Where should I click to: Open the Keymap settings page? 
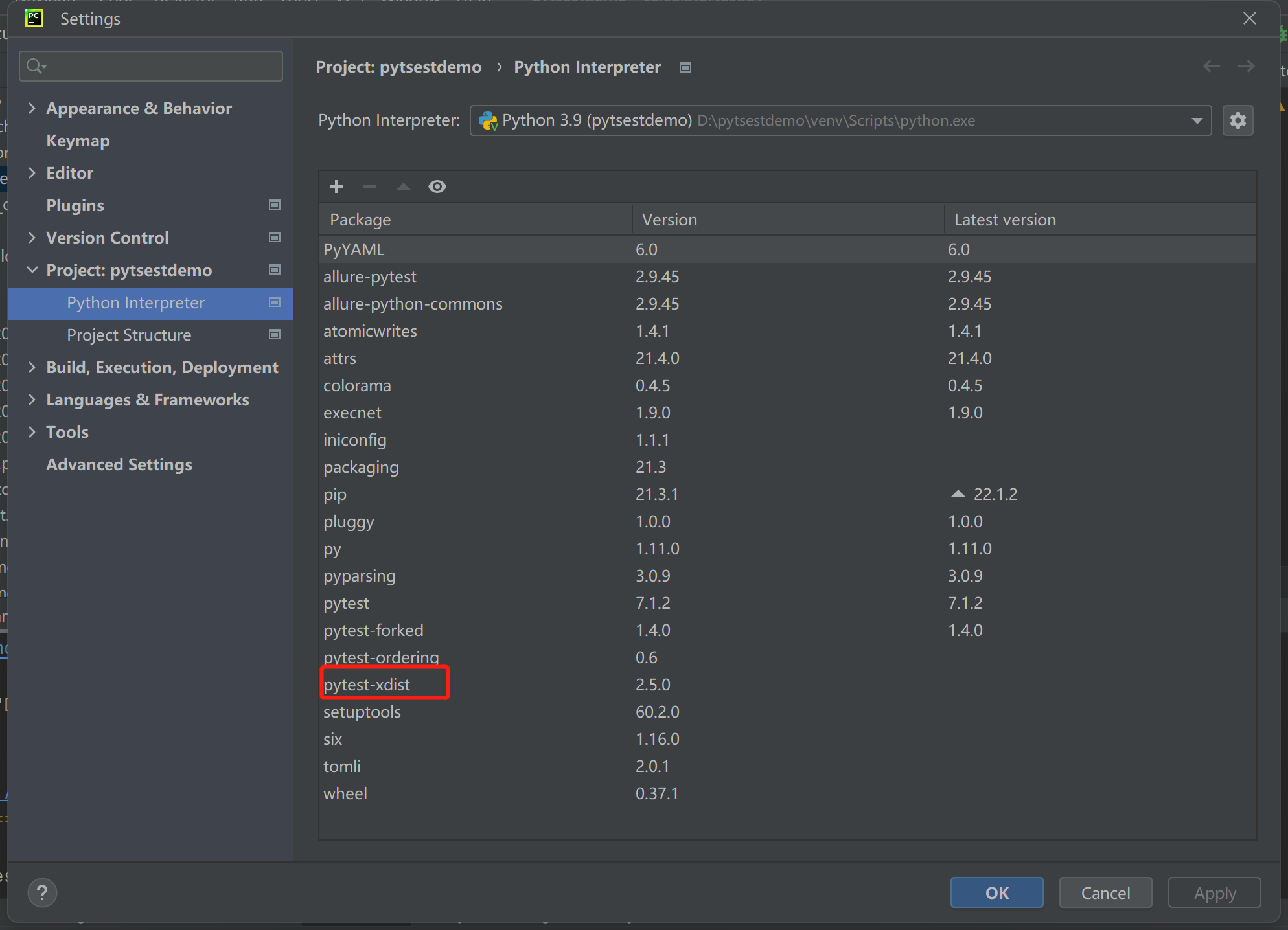78,141
